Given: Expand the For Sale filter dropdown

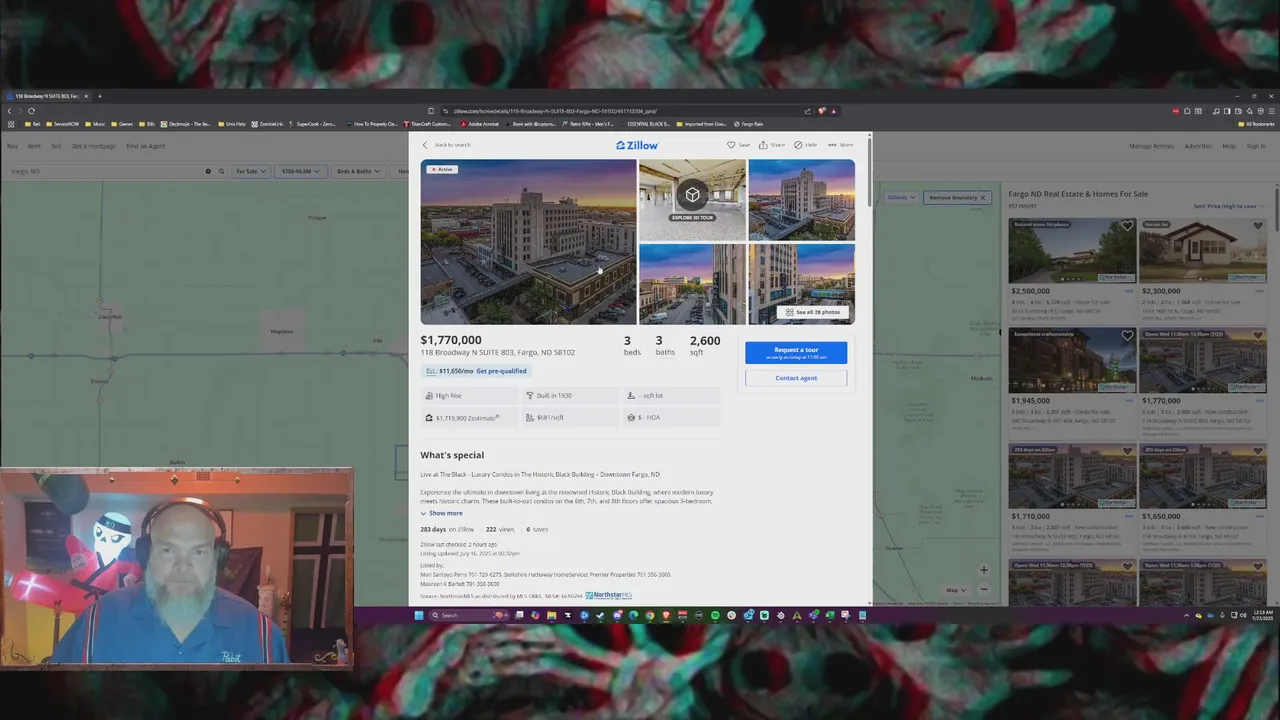Looking at the screenshot, I should [x=250, y=171].
